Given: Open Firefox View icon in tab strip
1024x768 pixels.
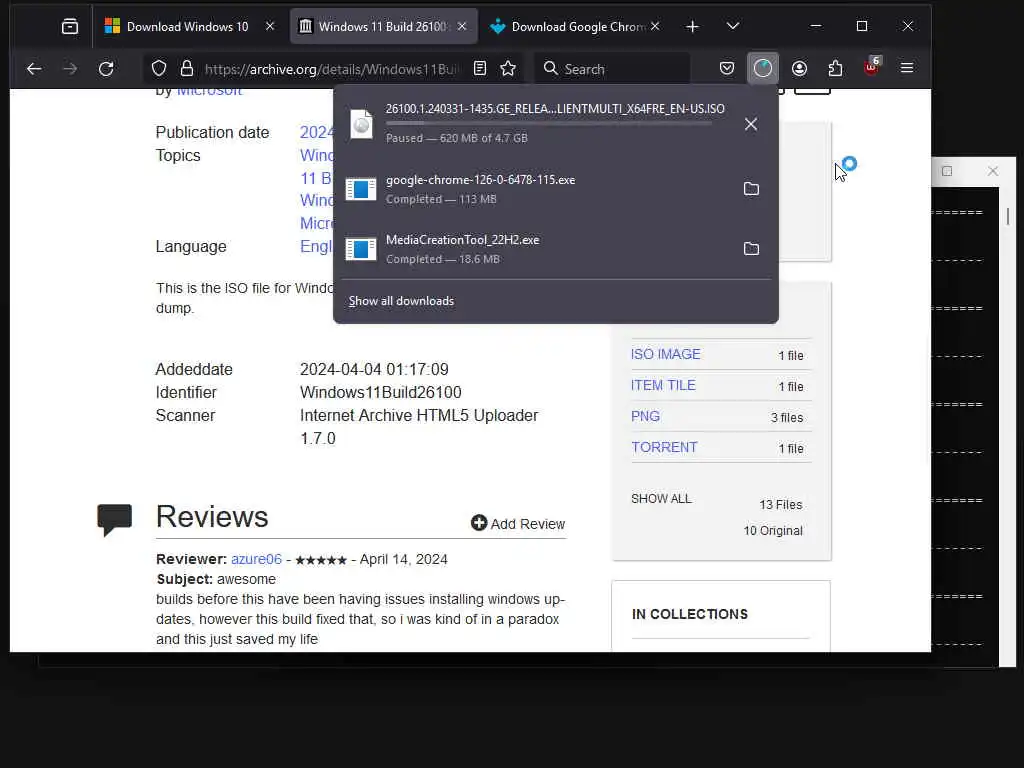Looking at the screenshot, I should click(69, 26).
